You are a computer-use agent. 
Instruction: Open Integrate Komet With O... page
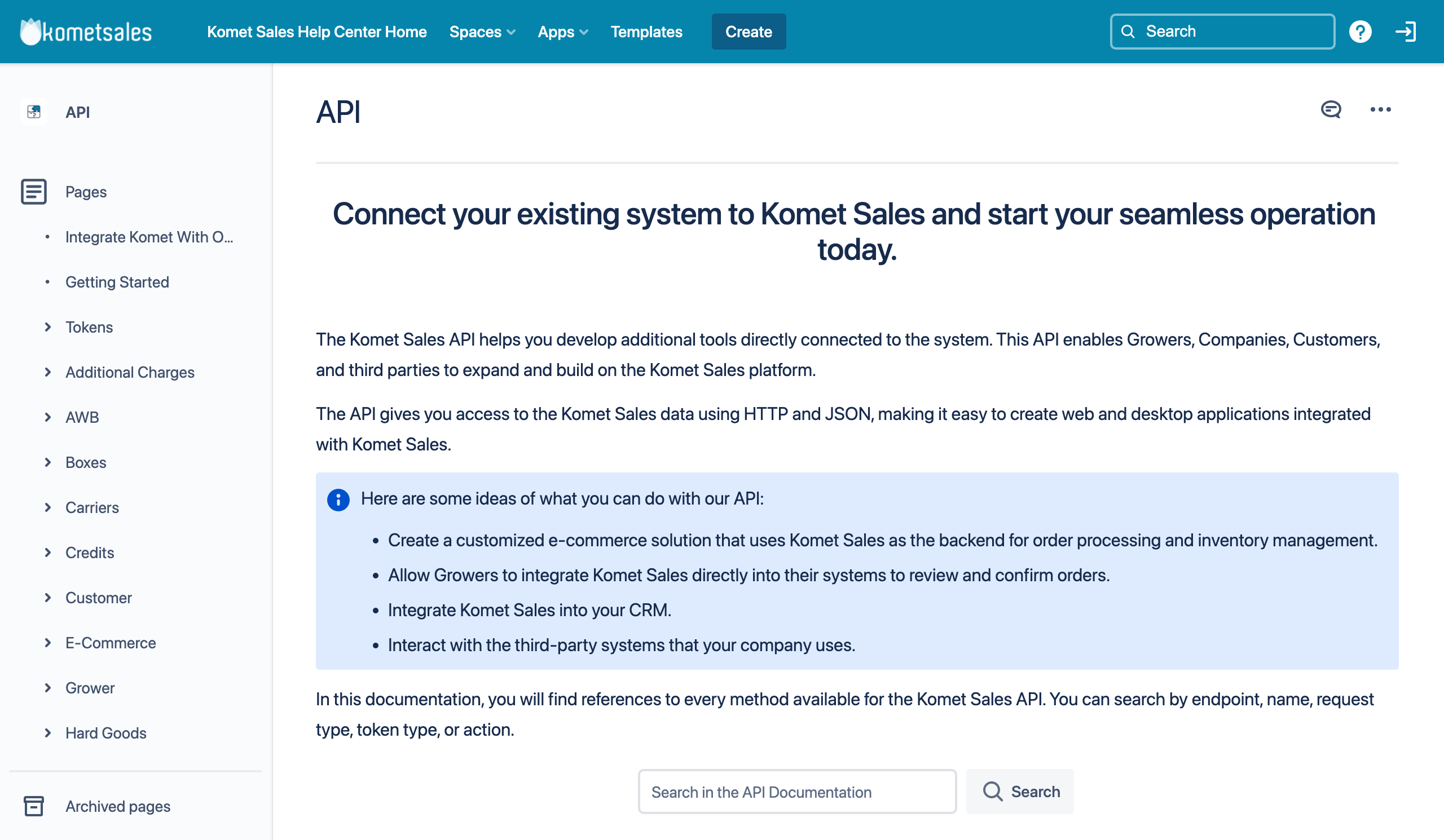pos(149,237)
